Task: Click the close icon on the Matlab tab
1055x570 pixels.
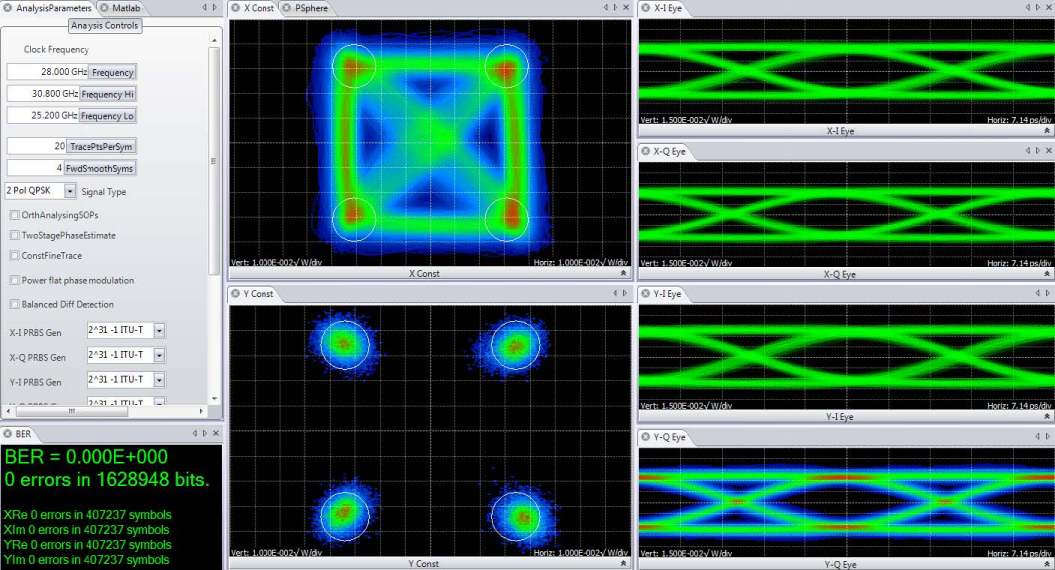Action: point(104,8)
